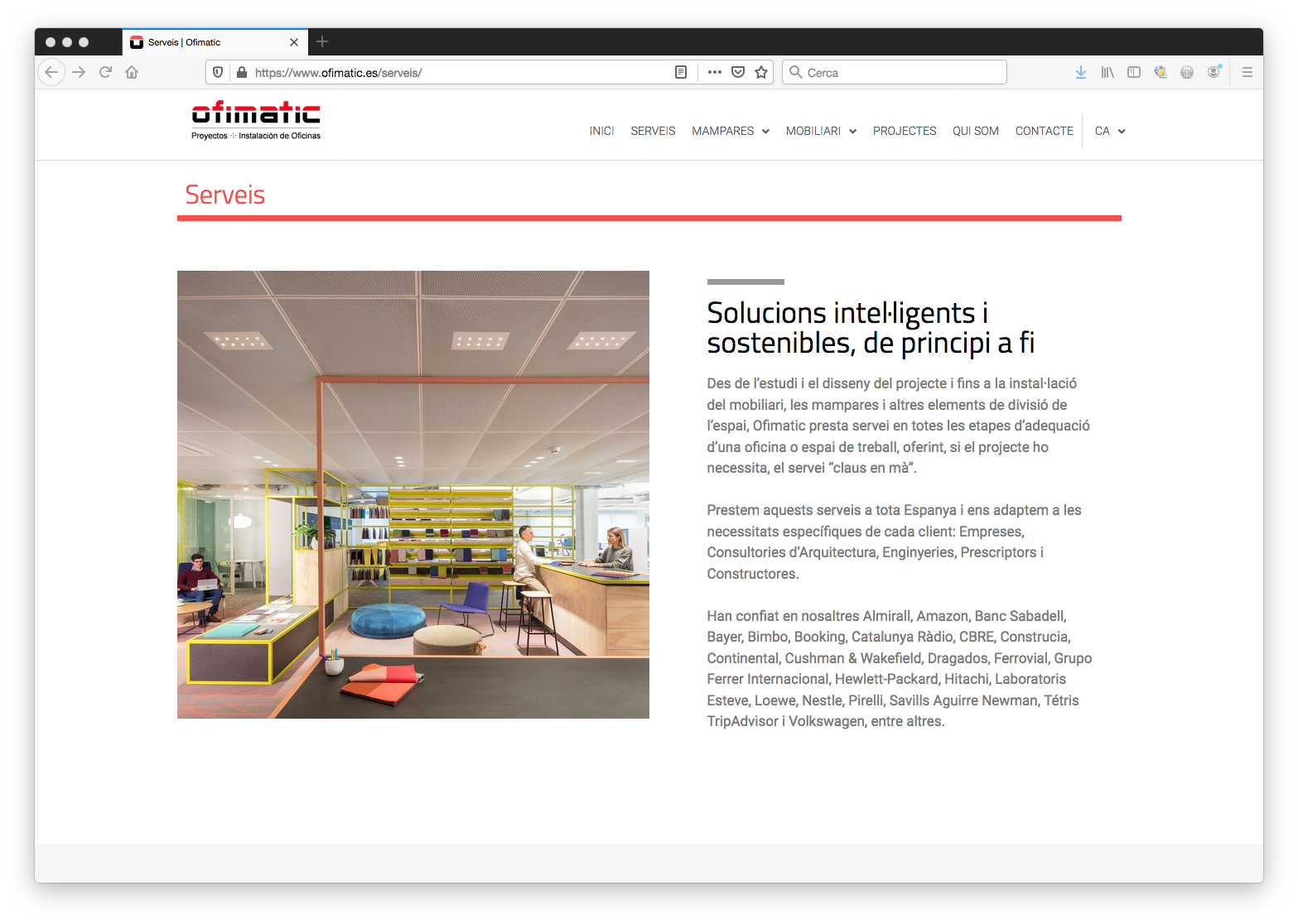The width and height of the screenshot is (1298, 924).
Task: Open the Downloads arrow panel
Action: (x=1080, y=72)
